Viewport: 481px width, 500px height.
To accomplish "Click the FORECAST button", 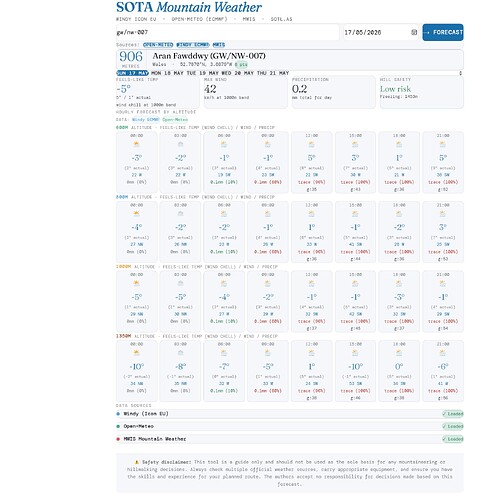I will (x=443, y=32).
